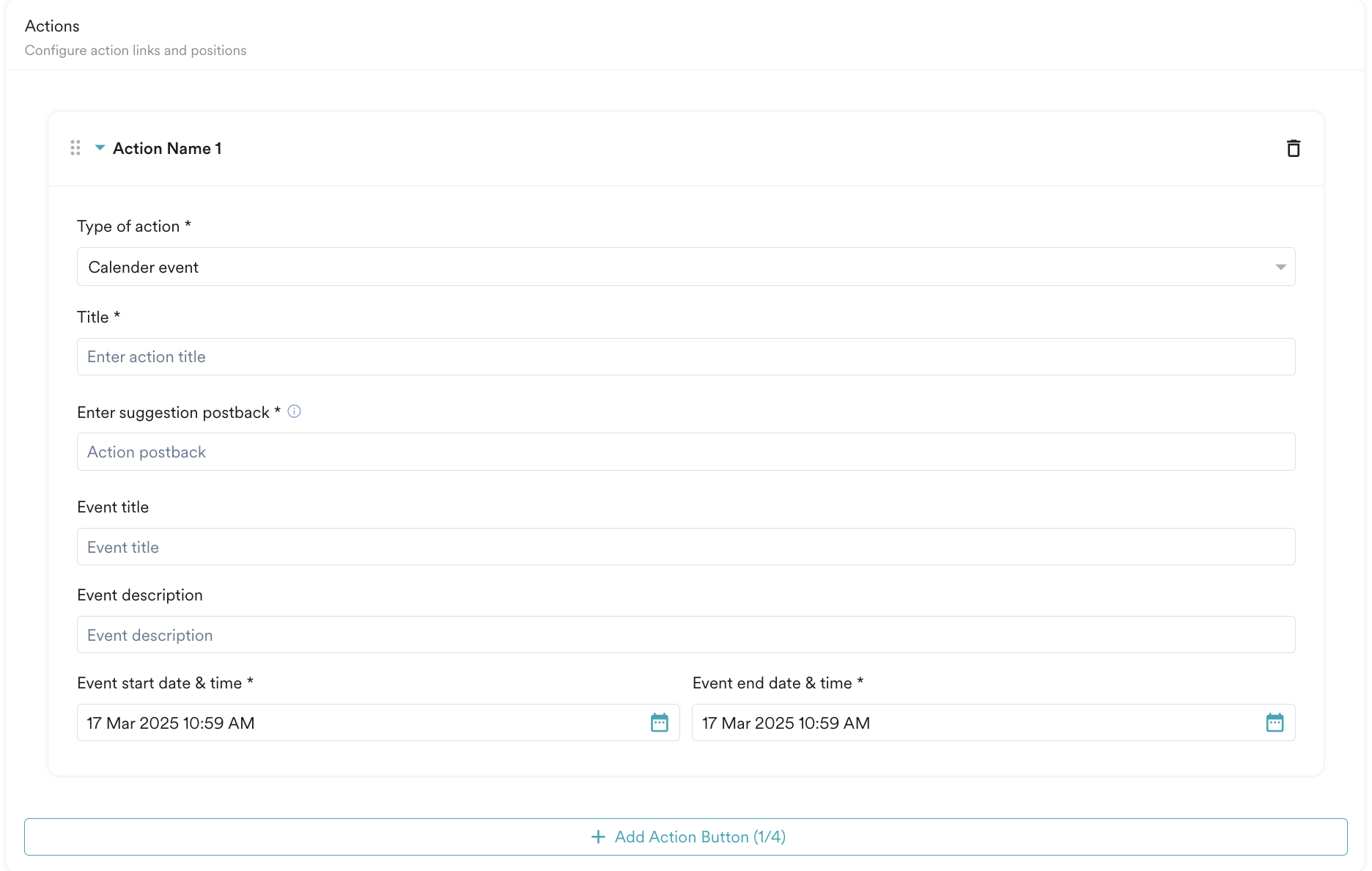The image size is (1372, 871).
Task: Open the calendar picker for event start date
Action: [659, 723]
